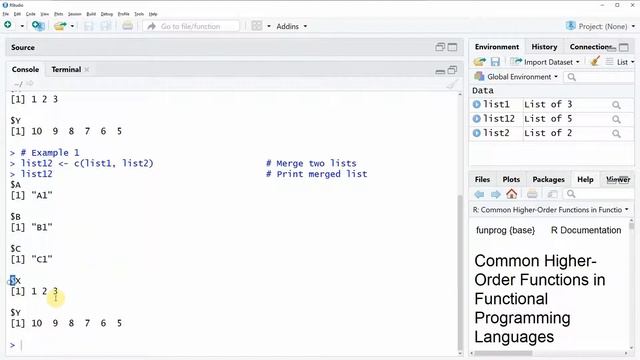Switch to the Connections tab
The height and width of the screenshot is (360, 640).
(x=591, y=47)
